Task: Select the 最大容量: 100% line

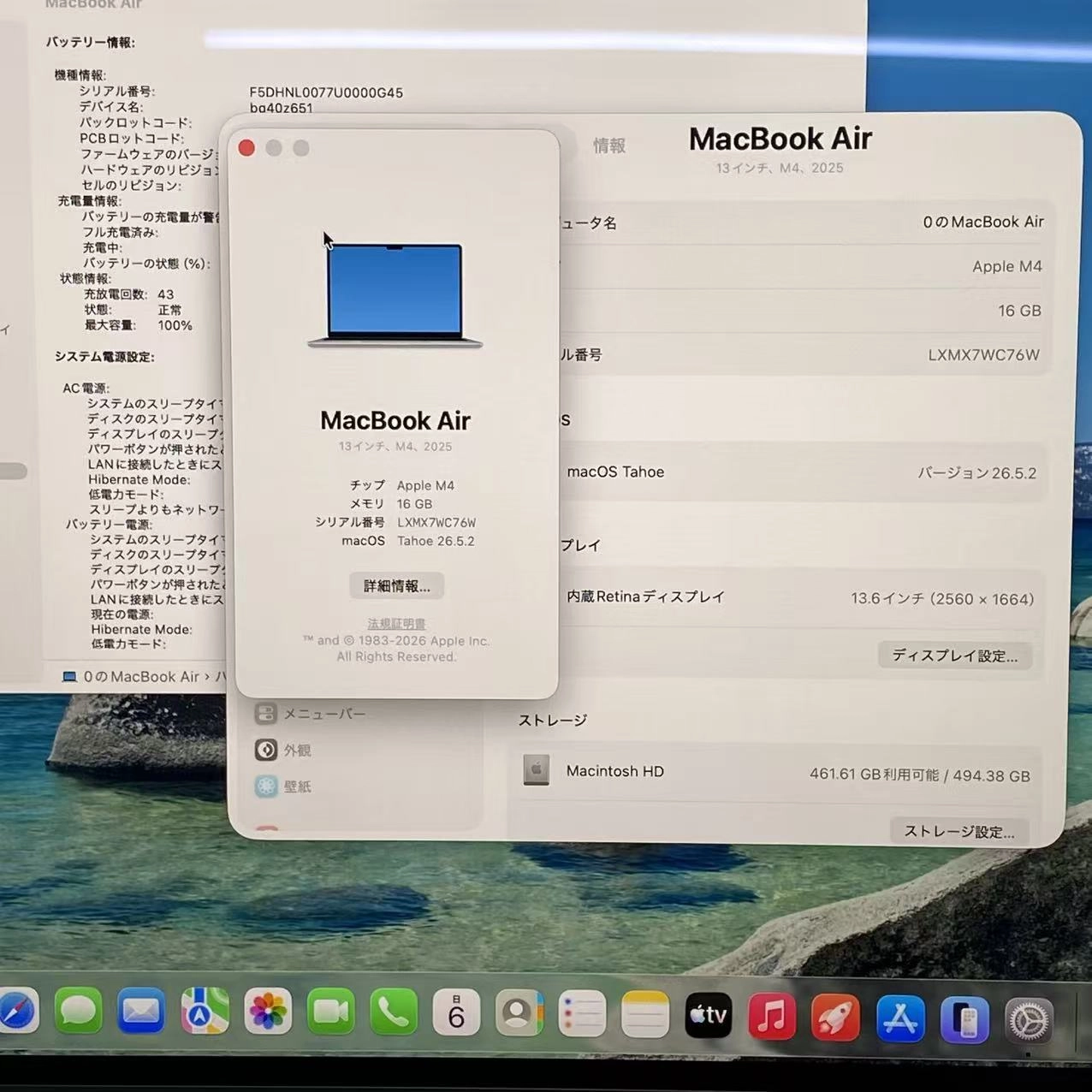Action: point(138,325)
